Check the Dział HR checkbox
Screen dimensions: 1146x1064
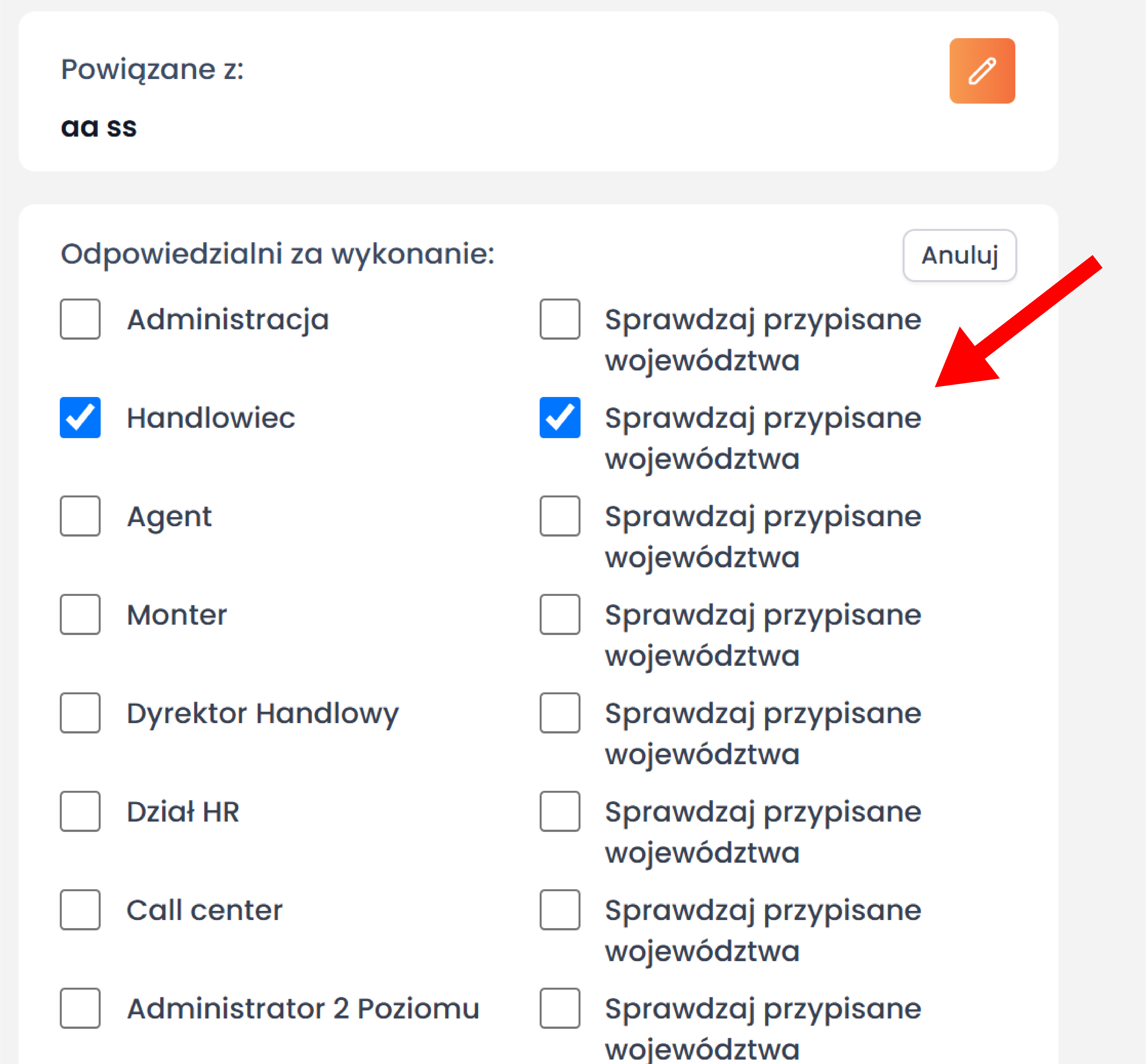coord(80,811)
